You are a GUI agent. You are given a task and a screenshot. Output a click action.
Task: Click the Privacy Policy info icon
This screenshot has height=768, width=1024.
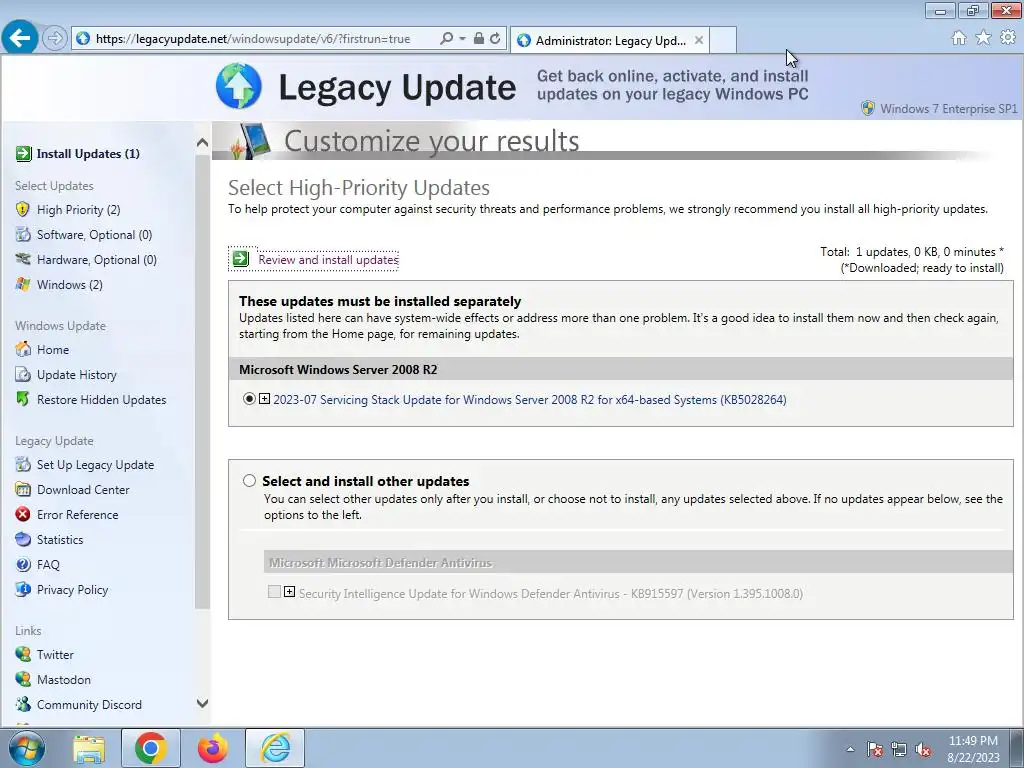pyautogui.click(x=23, y=589)
